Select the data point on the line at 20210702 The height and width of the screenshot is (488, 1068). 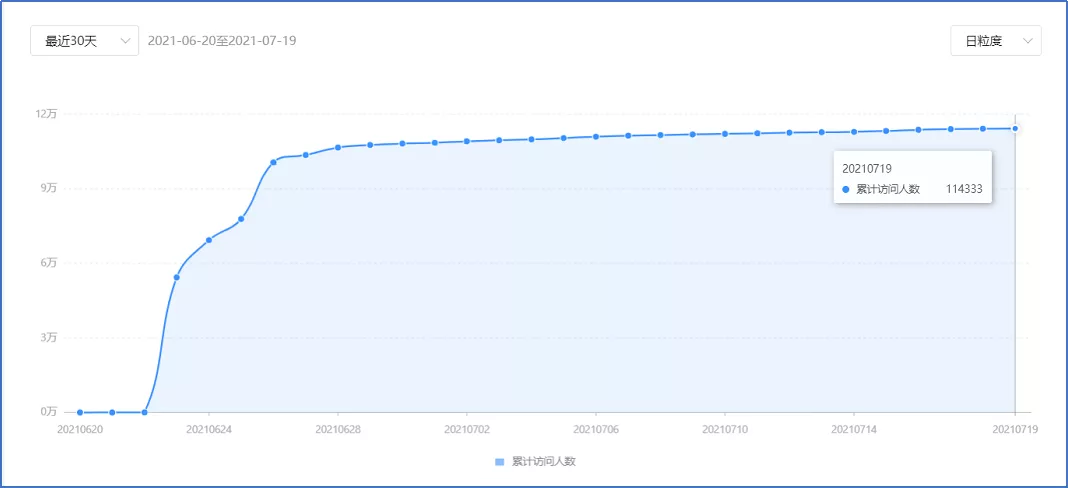coord(467,141)
